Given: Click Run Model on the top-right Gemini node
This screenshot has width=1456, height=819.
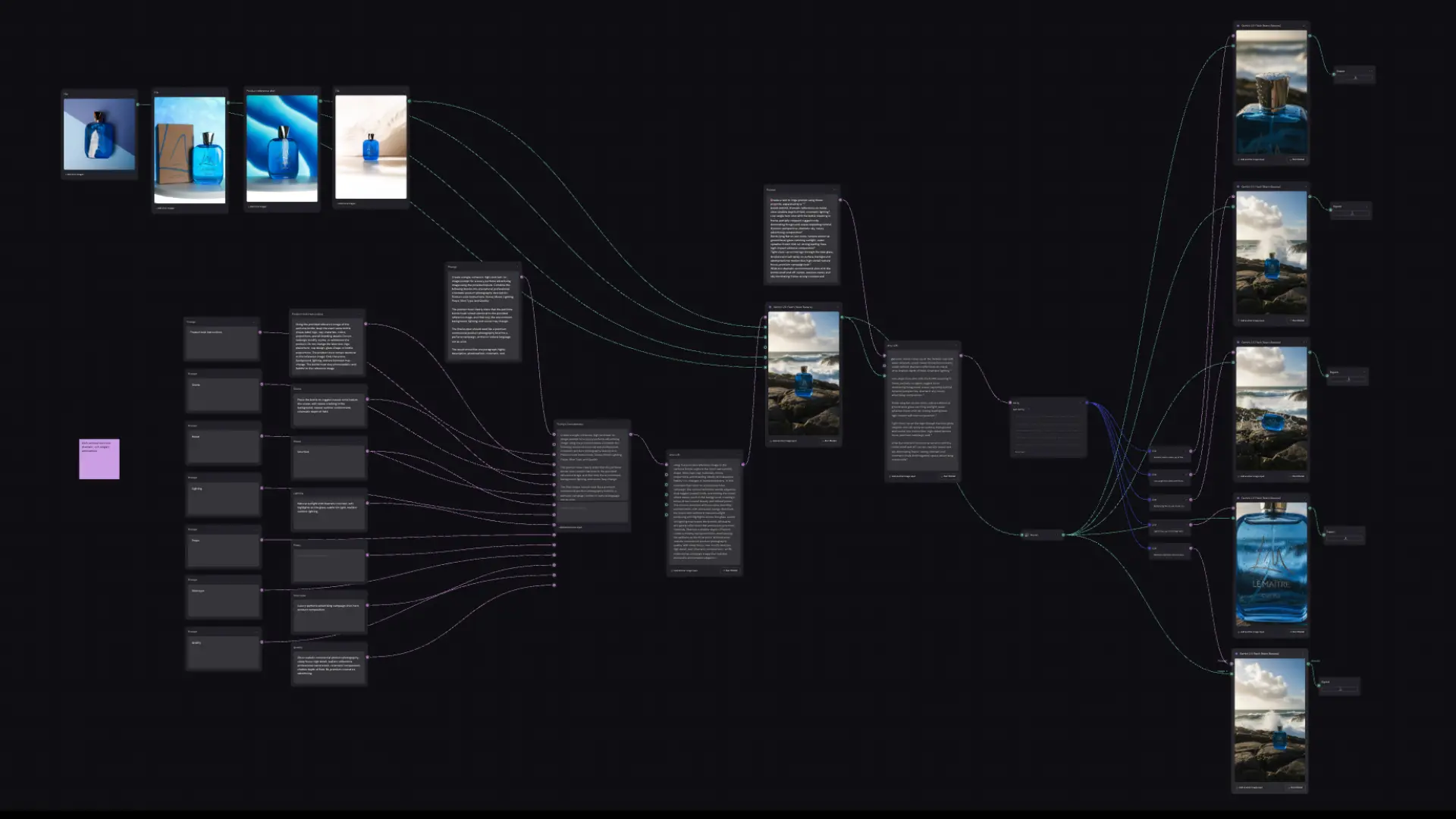Looking at the screenshot, I should pyautogui.click(x=1297, y=159).
